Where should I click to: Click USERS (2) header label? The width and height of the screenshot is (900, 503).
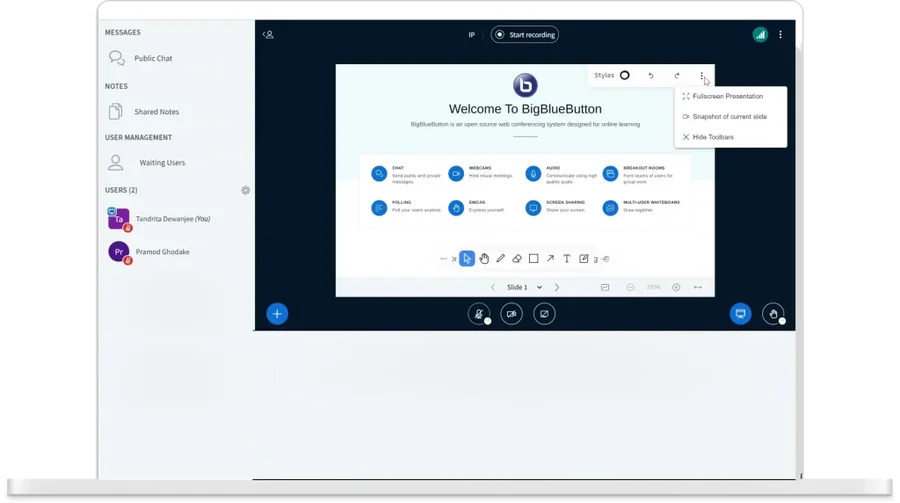(x=121, y=191)
